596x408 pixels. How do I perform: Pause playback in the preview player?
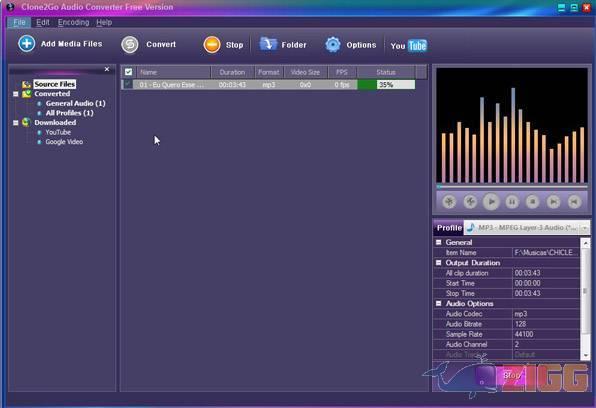pos(512,202)
